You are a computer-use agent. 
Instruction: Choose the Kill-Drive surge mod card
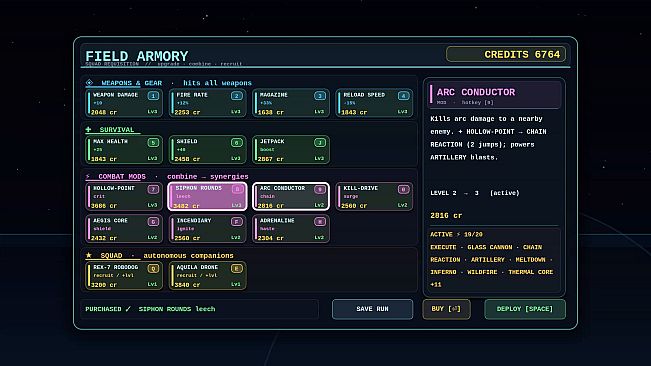374,196
